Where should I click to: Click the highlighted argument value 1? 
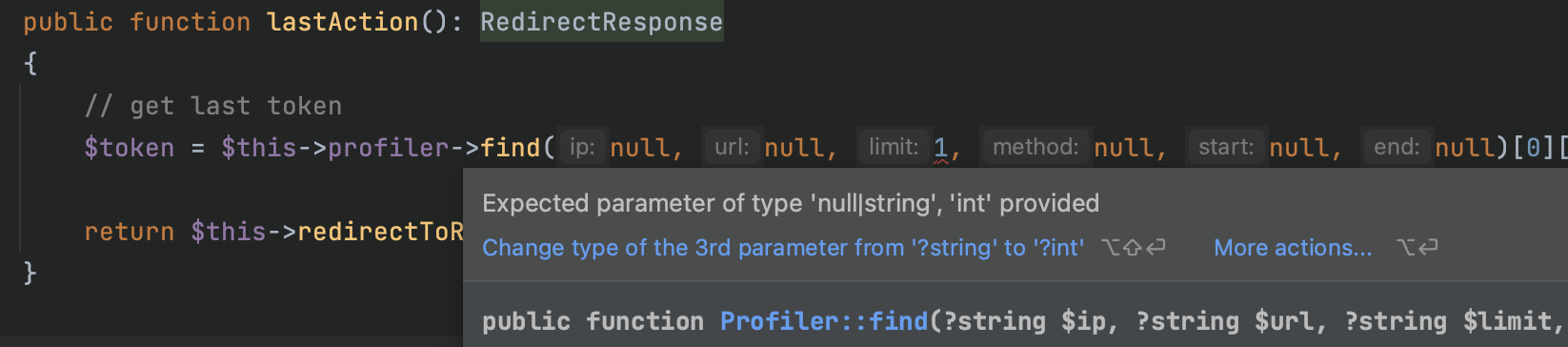(x=940, y=148)
